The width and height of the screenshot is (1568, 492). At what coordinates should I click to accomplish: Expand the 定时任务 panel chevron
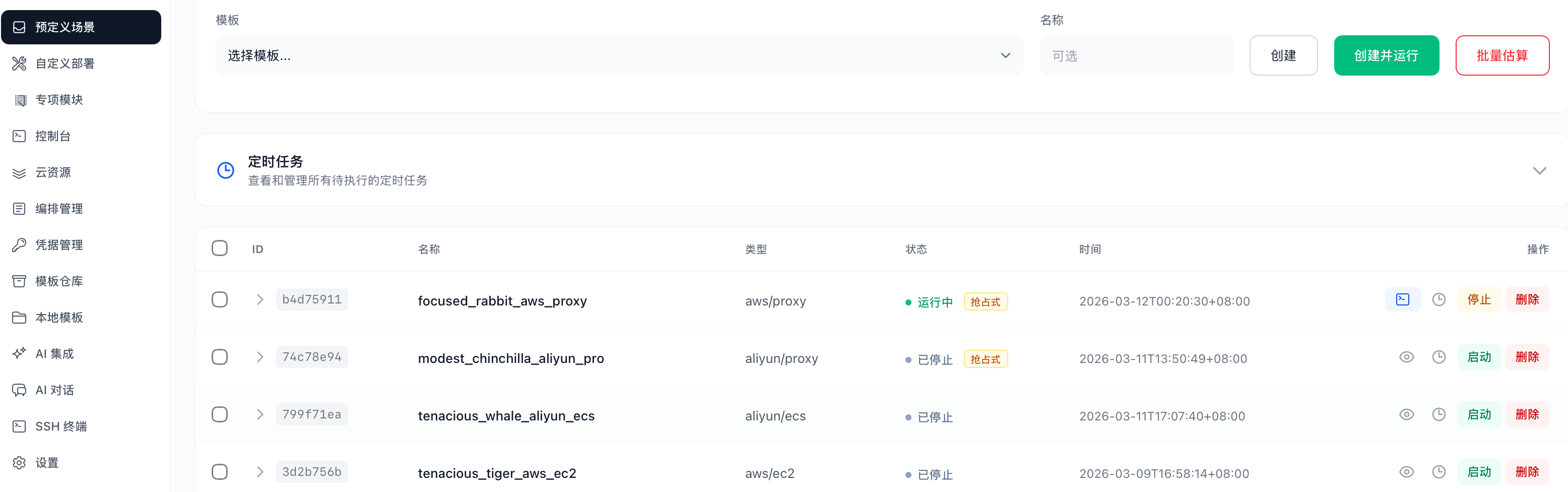[1539, 170]
